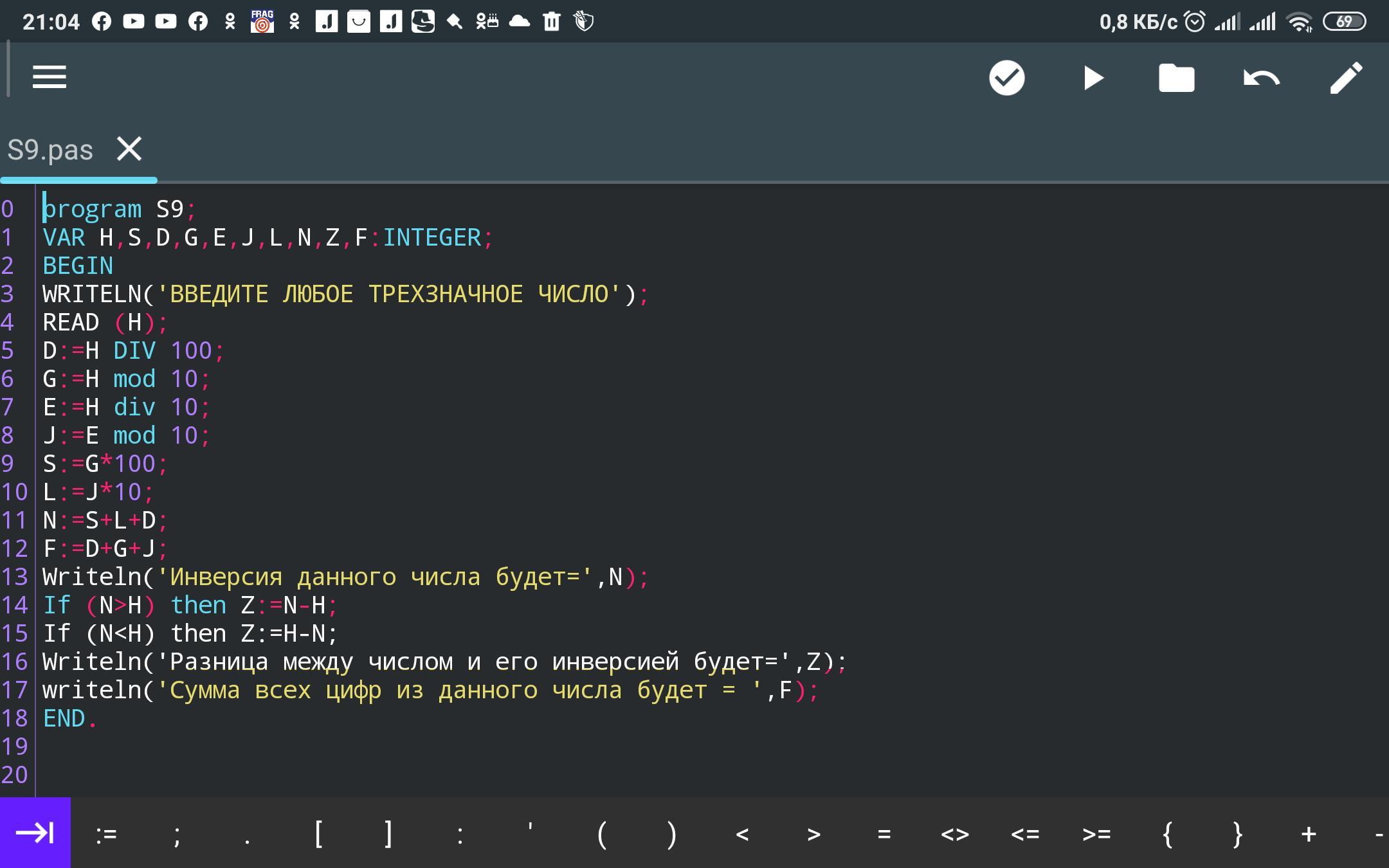Place cursor on empty line 19
This screenshot has width=1389, height=868.
click(193, 746)
